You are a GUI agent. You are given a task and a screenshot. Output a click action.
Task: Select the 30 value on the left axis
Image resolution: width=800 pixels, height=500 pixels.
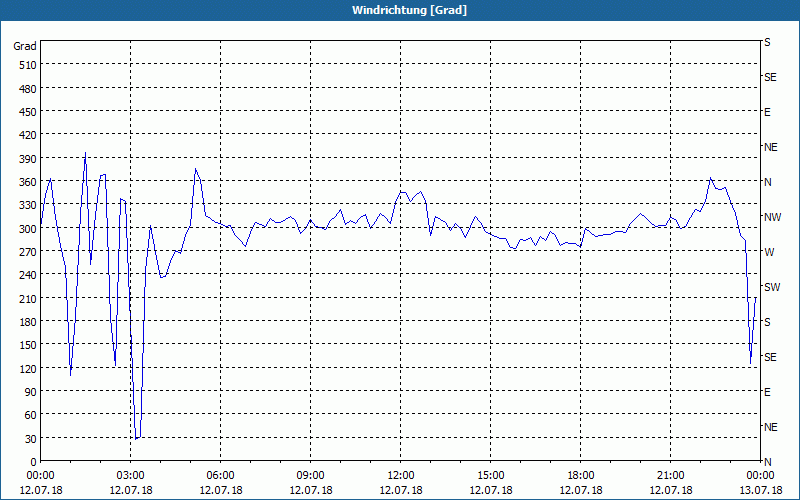tap(31, 439)
